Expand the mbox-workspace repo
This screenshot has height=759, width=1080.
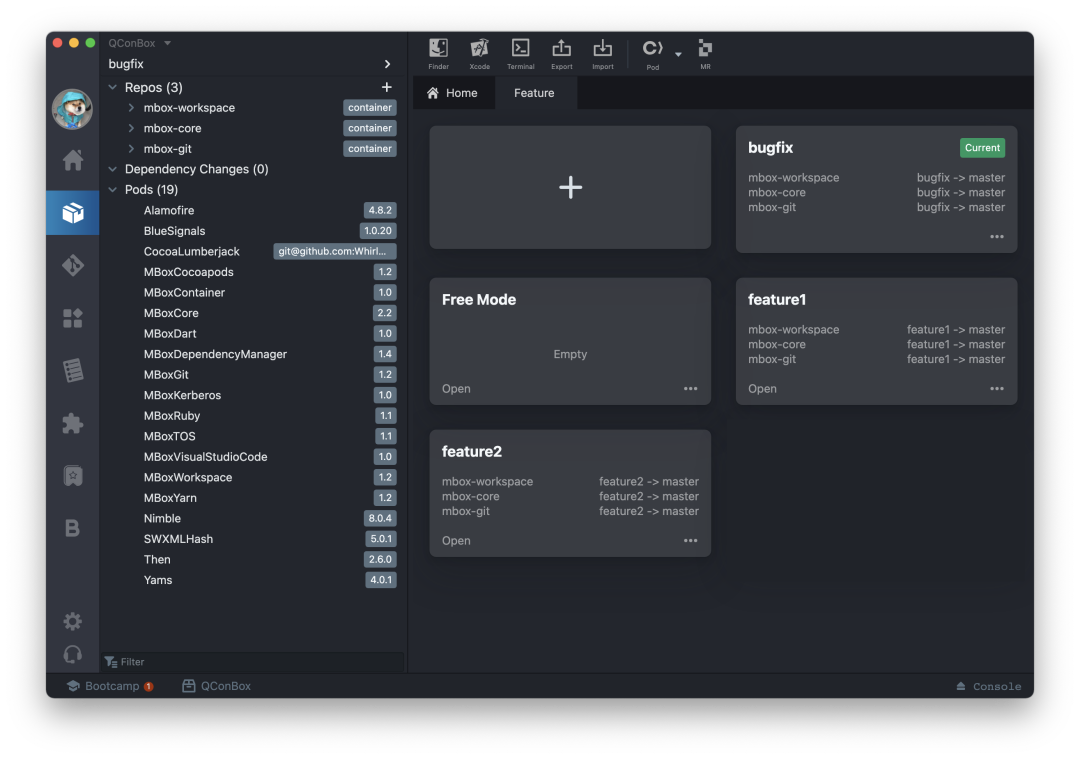coord(131,108)
